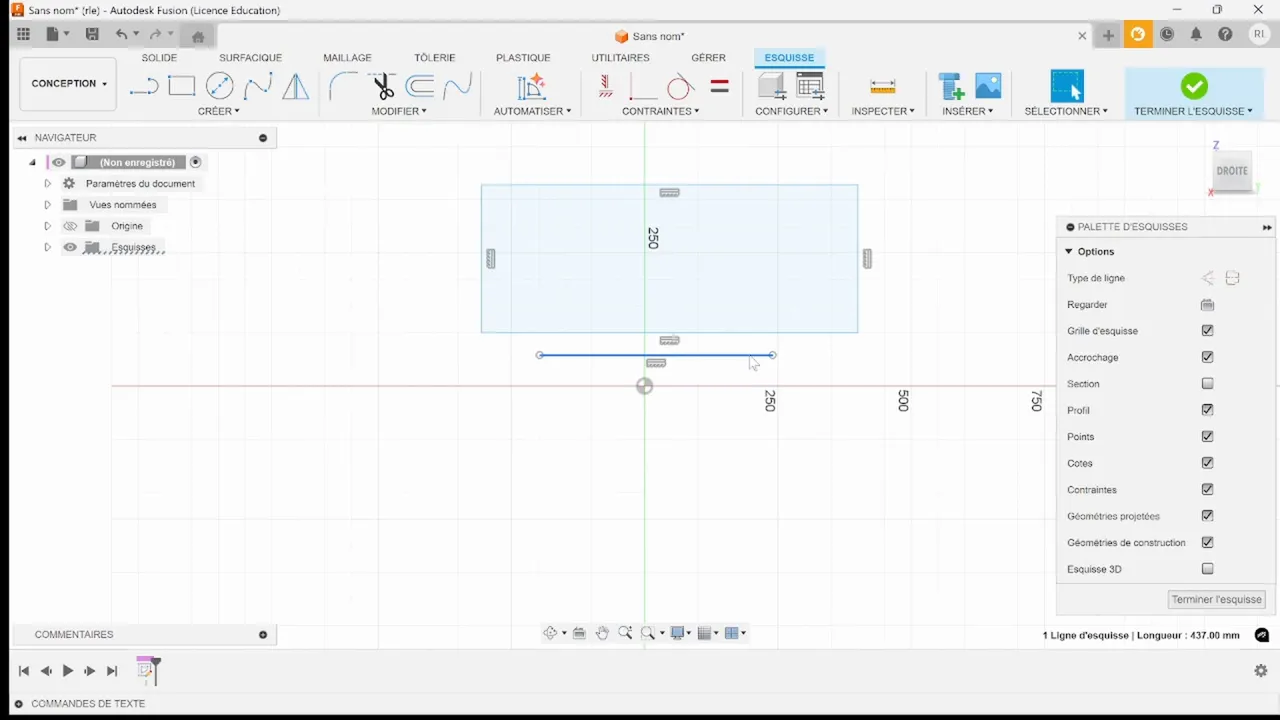Toggle visibility of the Origine folder
Image resolution: width=1280 pixels, height=720 pixels.
(x=70, y=225)
